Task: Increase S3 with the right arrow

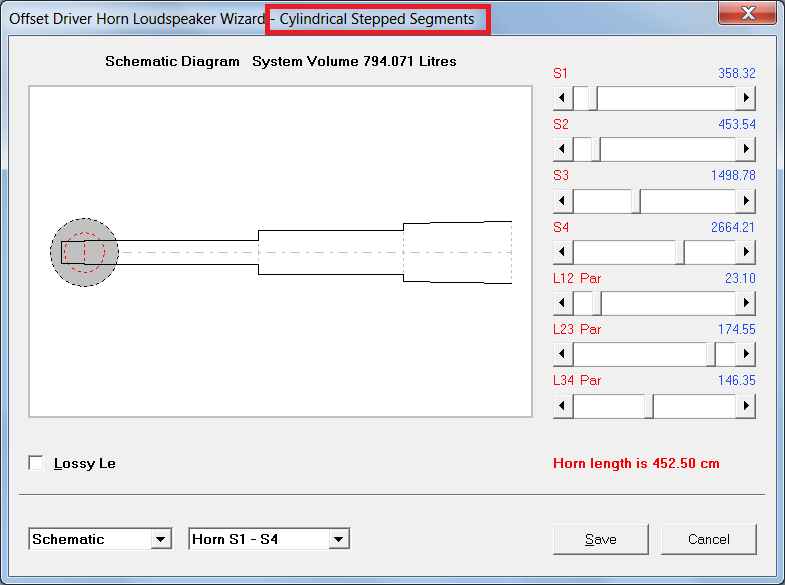Action: point(745,200)
